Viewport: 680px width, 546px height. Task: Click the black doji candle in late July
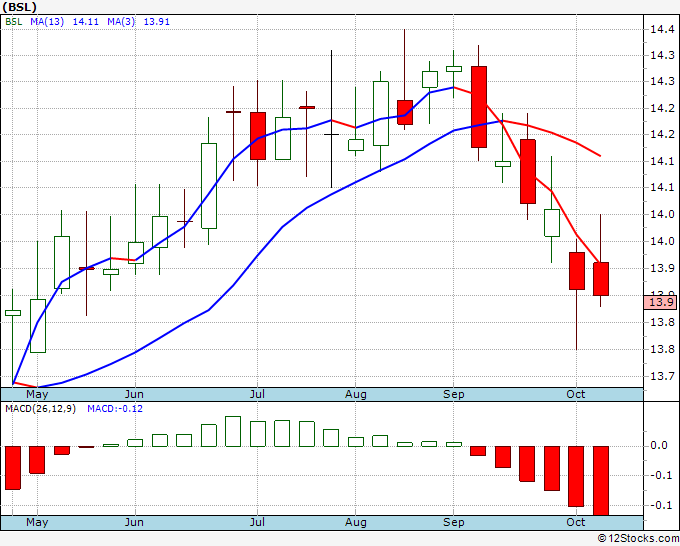pos(332,134)
